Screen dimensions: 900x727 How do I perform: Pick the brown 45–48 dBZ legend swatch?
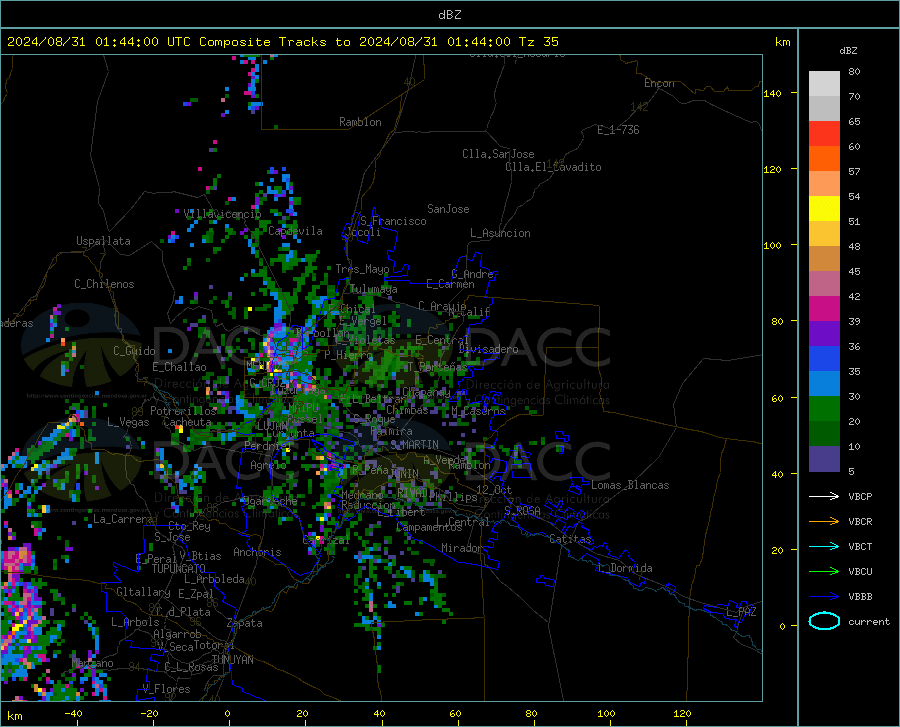tap(824, 259)
